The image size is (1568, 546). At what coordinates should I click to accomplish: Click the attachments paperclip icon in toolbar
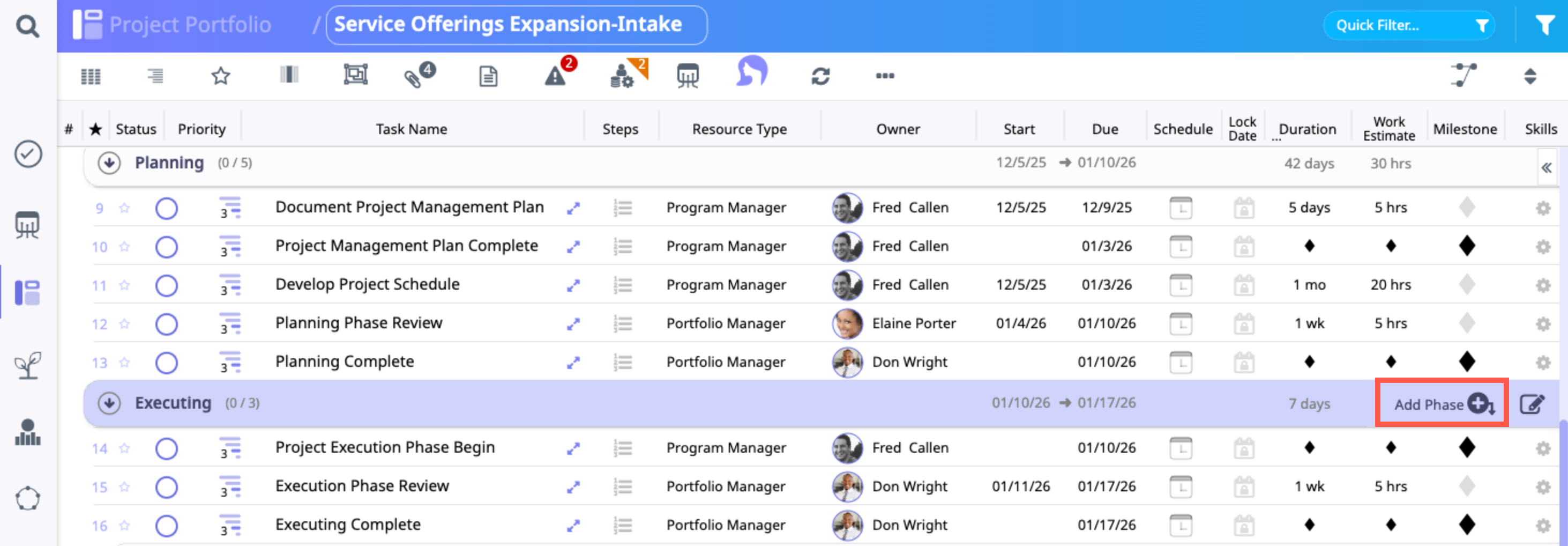click(x=415, y=77)
